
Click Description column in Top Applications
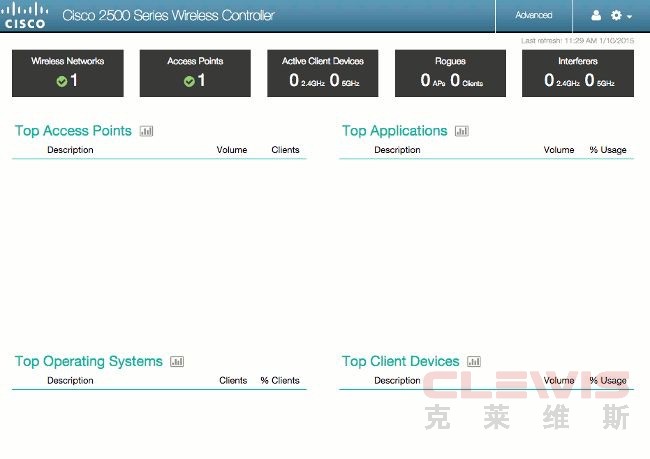397,150
